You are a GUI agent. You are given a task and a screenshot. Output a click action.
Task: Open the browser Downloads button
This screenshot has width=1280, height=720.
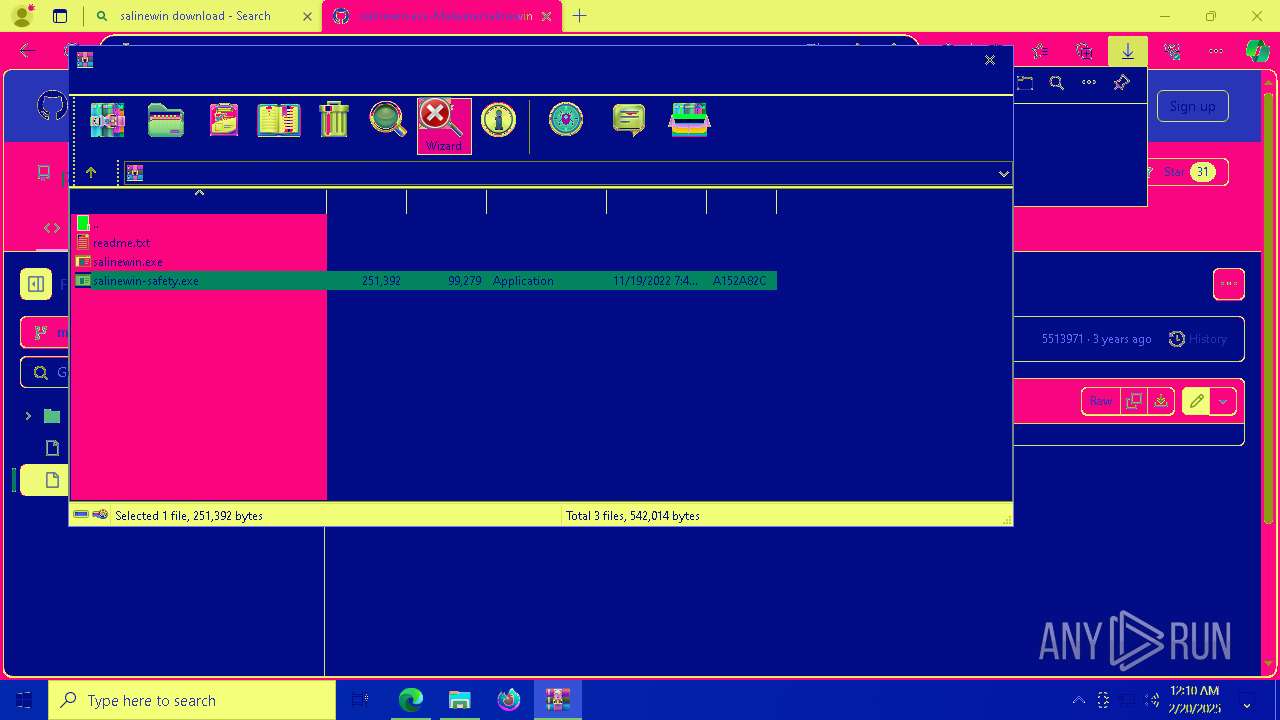(x=1128, y=51)
